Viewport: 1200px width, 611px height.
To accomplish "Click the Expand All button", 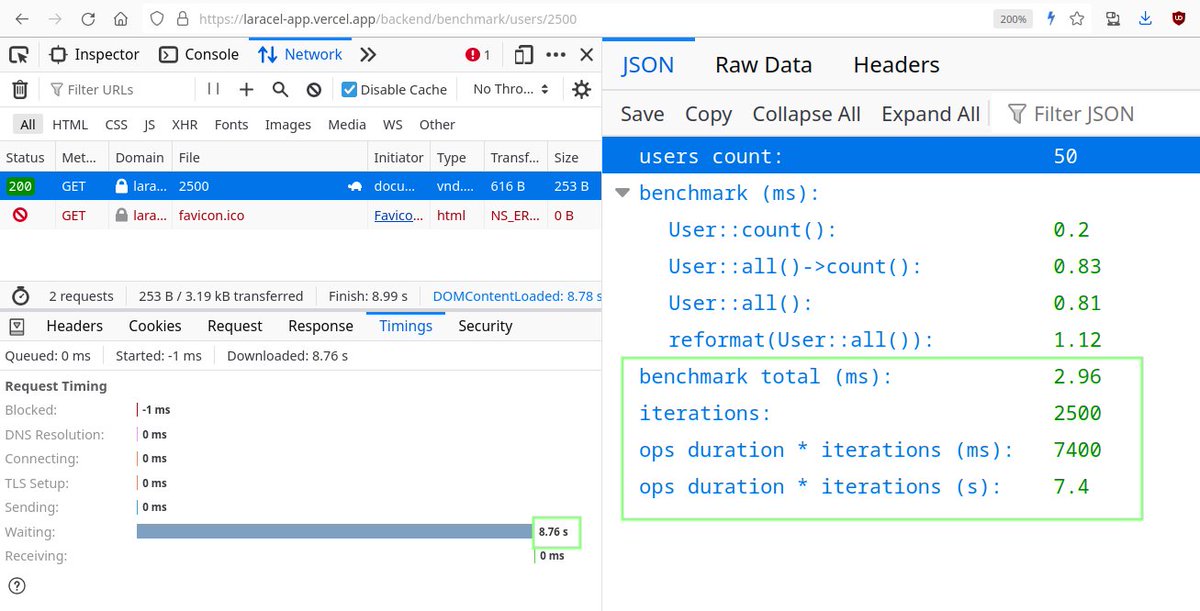I will pos(930,114).
